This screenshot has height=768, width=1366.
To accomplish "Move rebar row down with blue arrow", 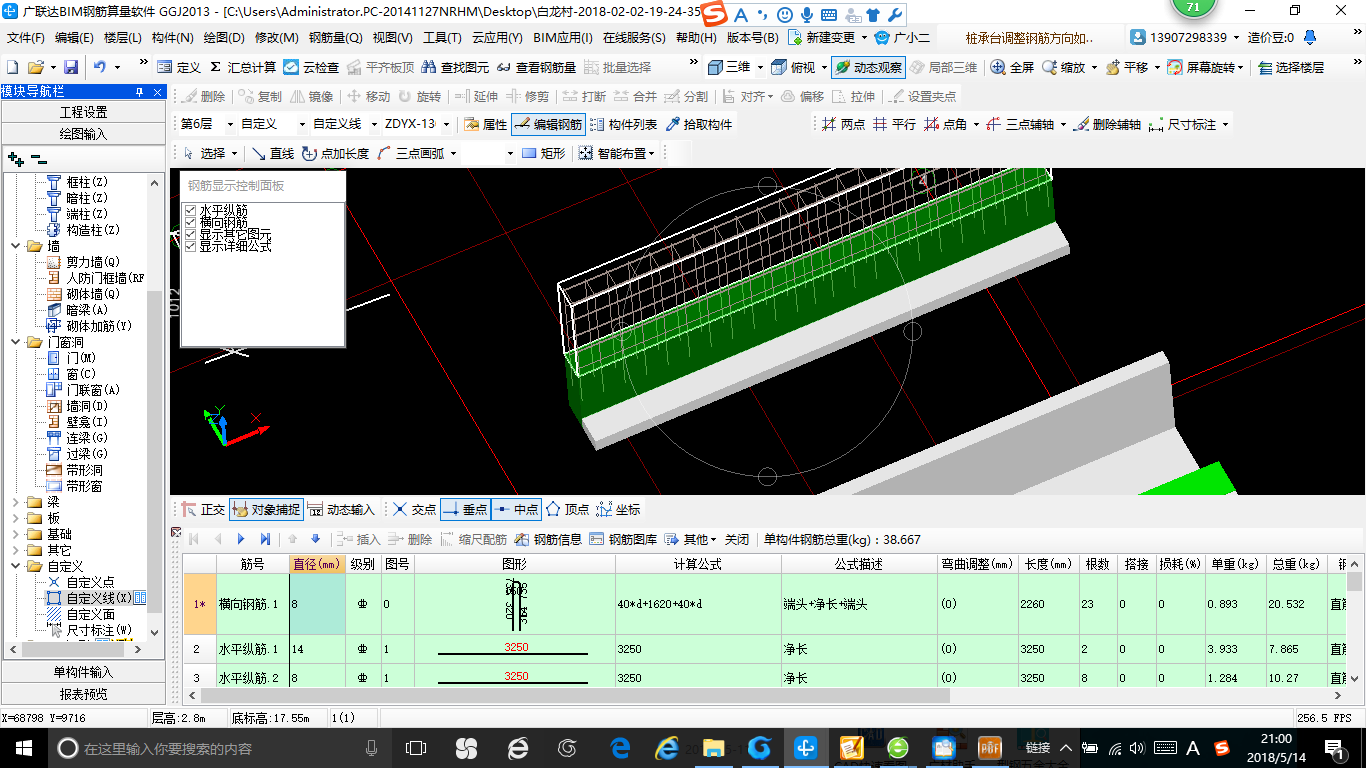I will (316, 539).
